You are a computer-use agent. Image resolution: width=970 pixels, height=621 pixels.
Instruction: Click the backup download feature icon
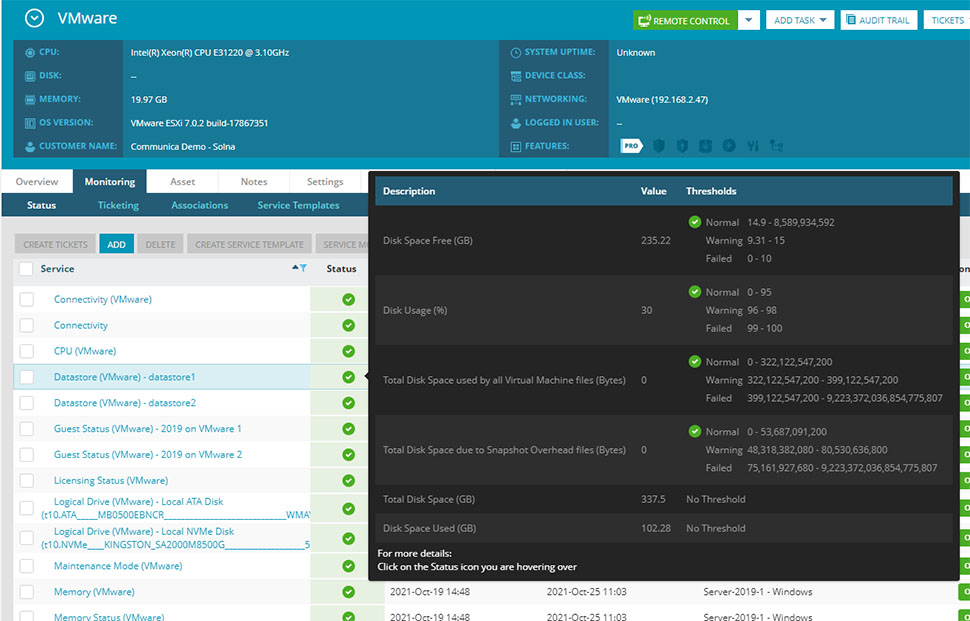pyautogui.click(x=705, y=146)
